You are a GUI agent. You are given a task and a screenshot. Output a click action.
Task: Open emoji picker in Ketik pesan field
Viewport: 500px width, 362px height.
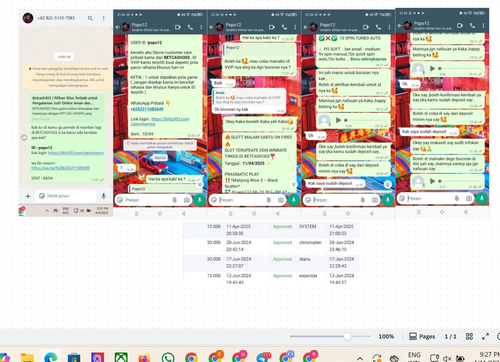[x=42, y=196]
